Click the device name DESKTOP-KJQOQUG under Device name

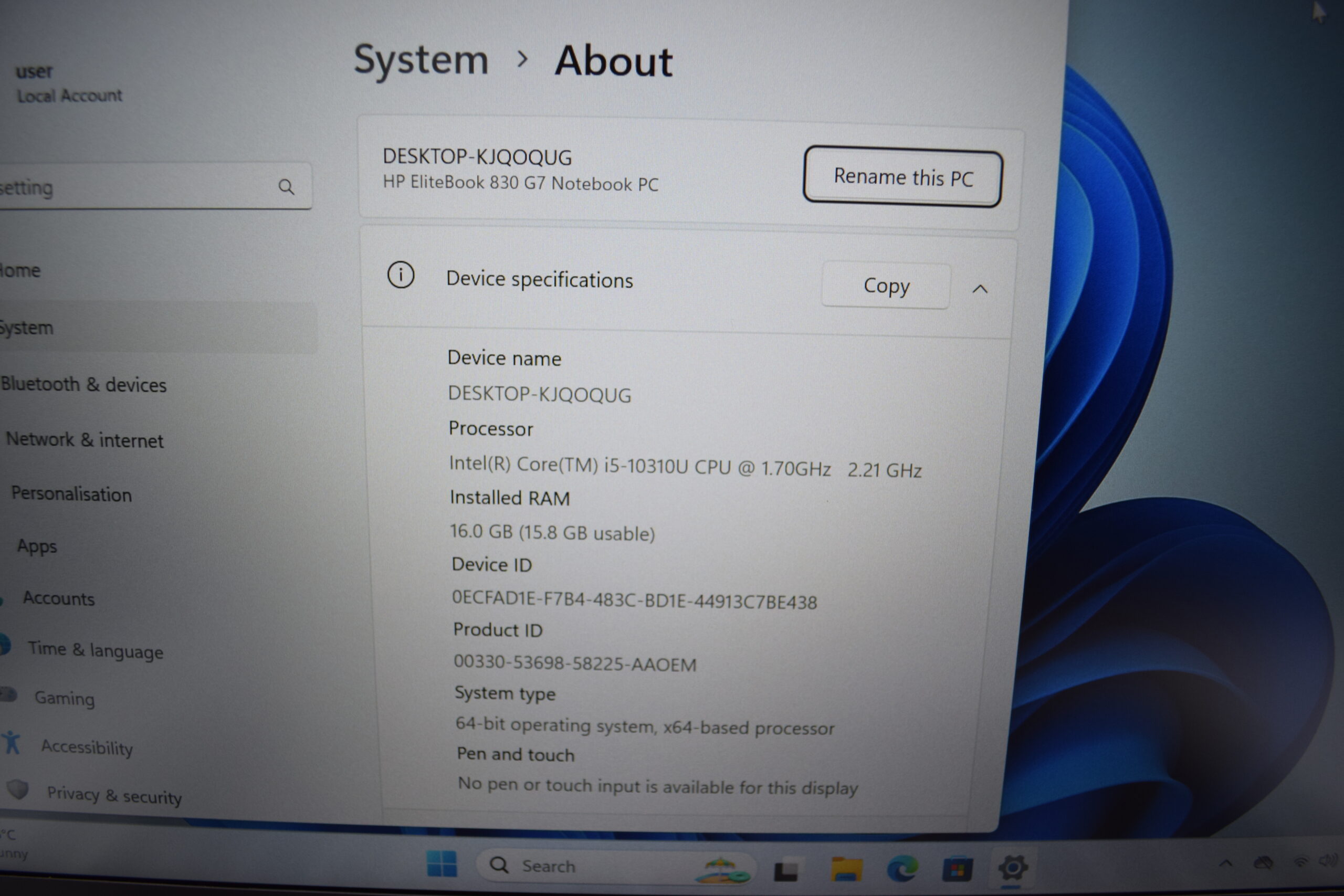pos(539,394)
